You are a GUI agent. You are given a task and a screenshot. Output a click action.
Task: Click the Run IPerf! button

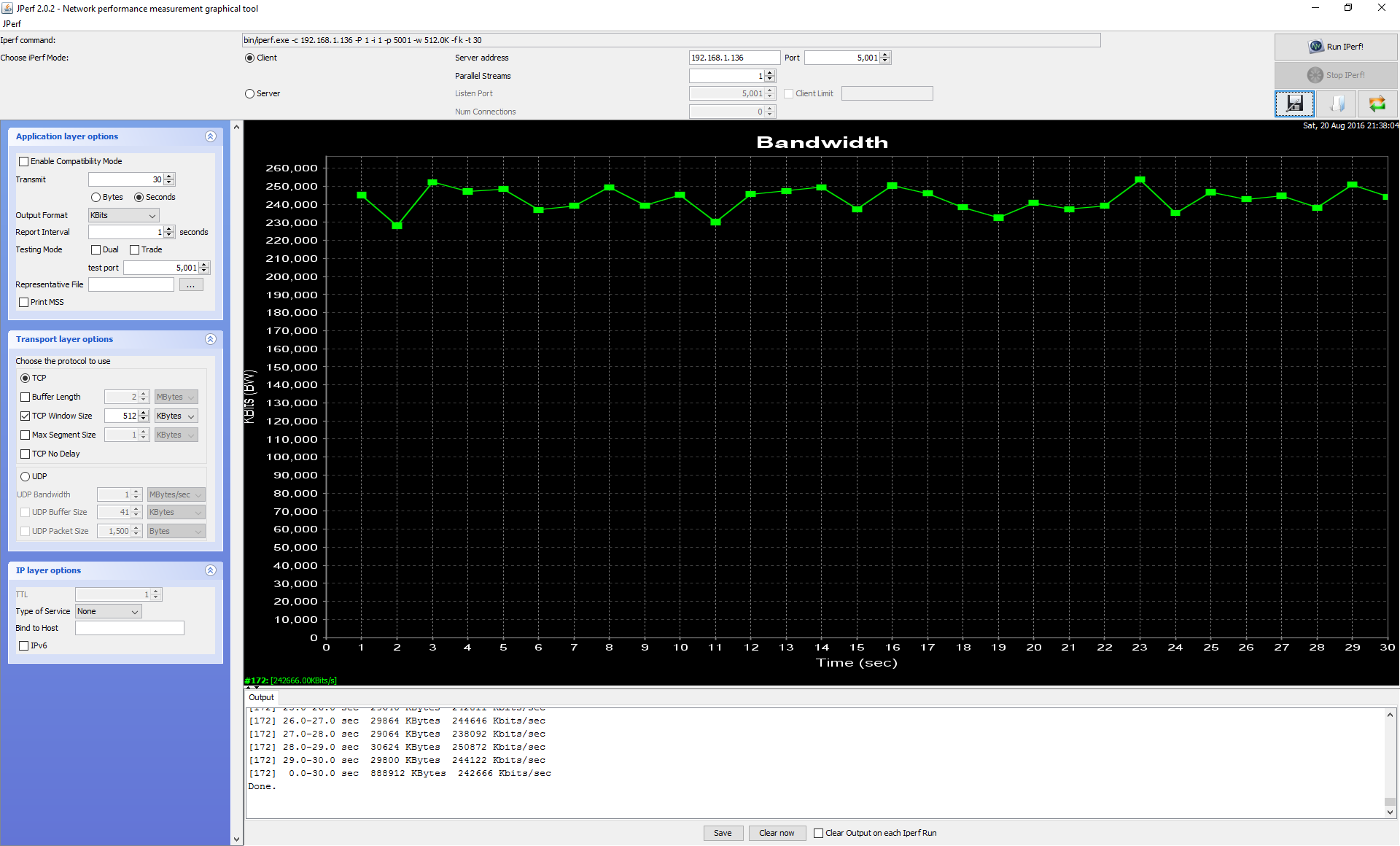(1335, 47)
